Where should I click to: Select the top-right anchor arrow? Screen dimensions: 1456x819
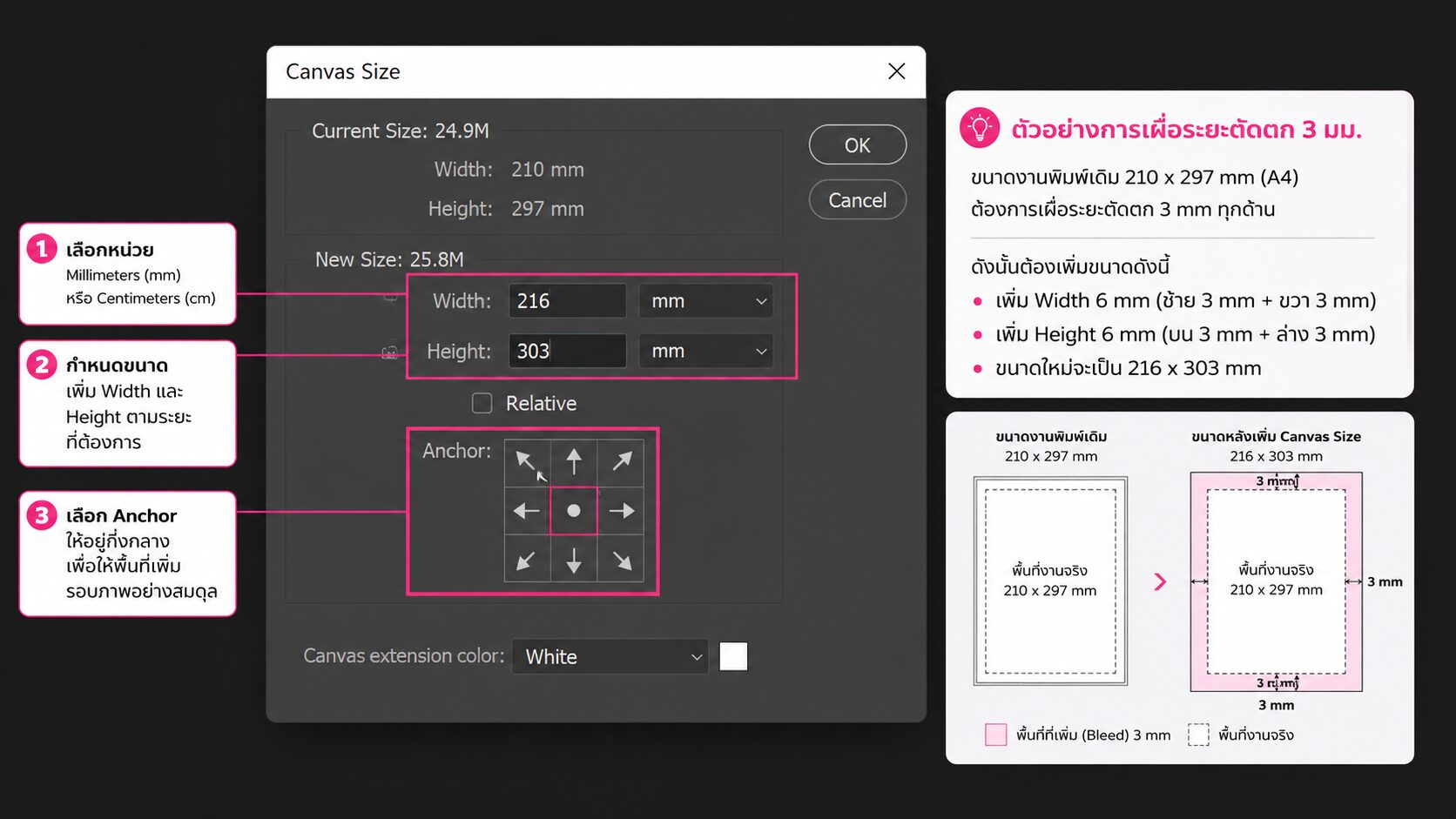coord(621,463)
